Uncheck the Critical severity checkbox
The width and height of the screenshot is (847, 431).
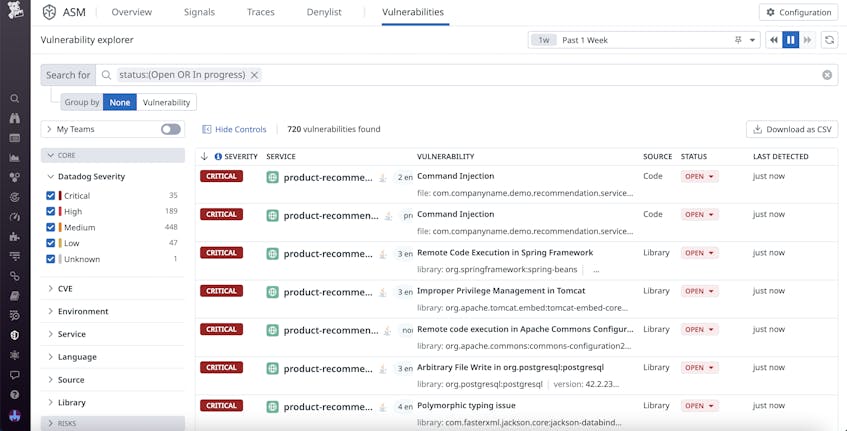point(51,196)
